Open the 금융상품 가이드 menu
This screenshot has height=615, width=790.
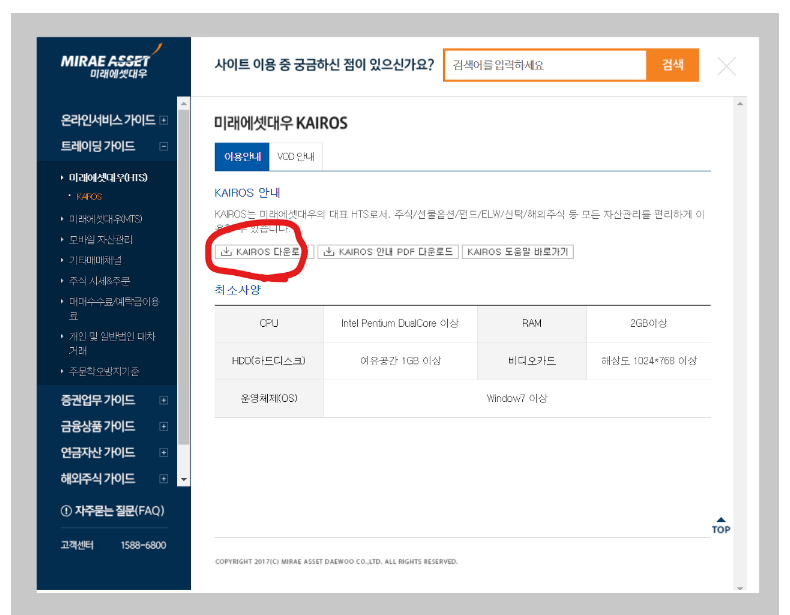tap(98, 427)
